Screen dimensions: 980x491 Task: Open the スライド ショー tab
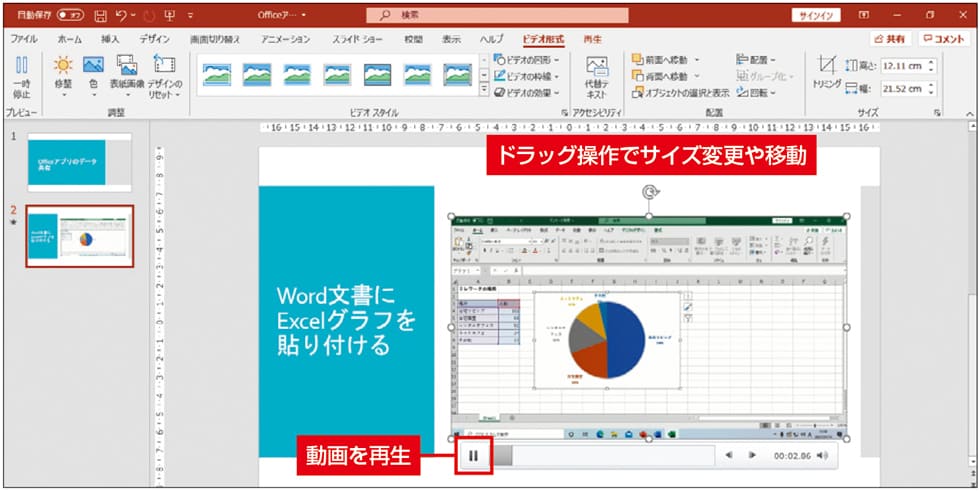[357, 39]
